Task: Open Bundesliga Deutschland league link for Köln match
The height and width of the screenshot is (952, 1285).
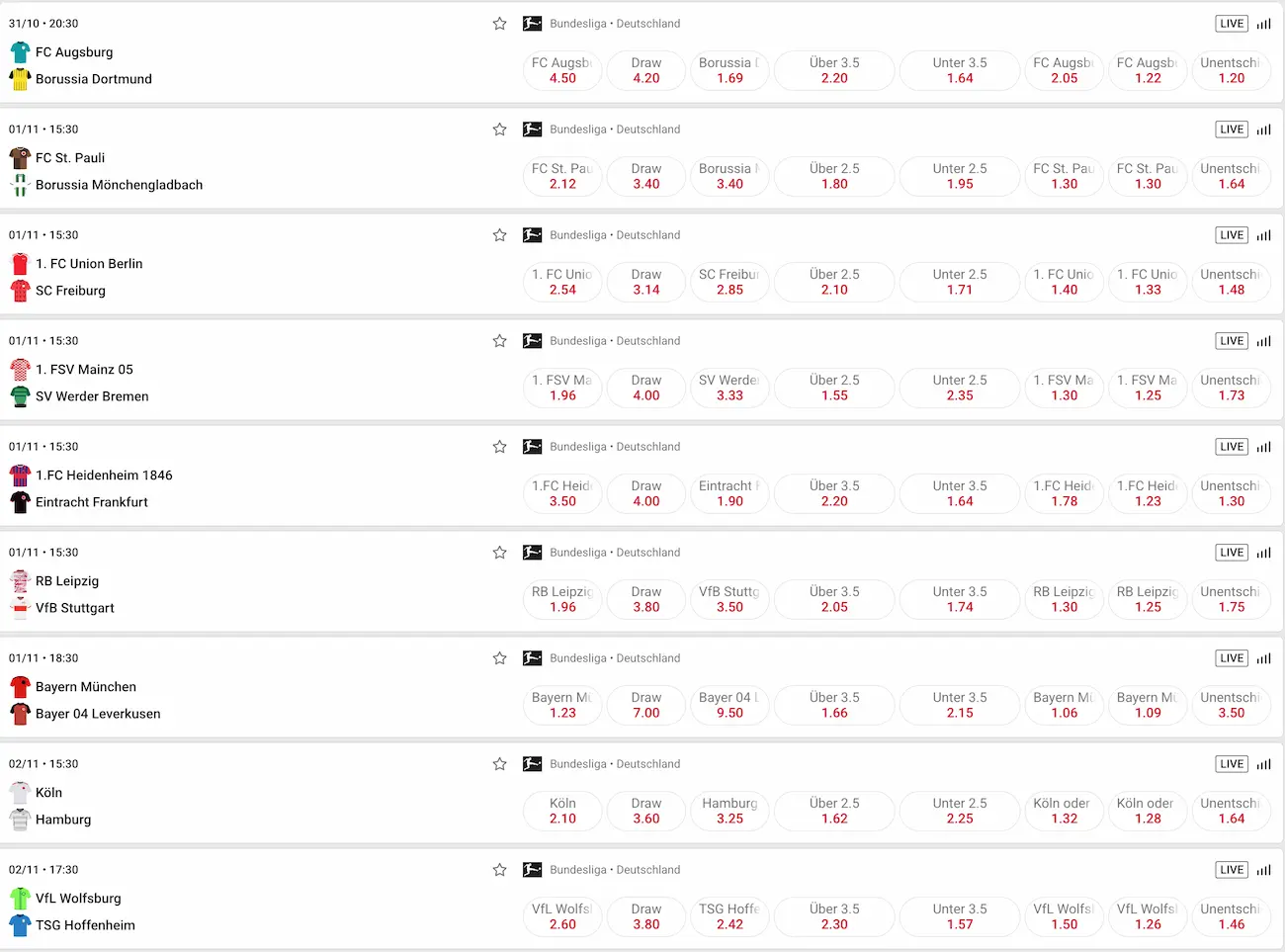Action: [x=615, y=764]
